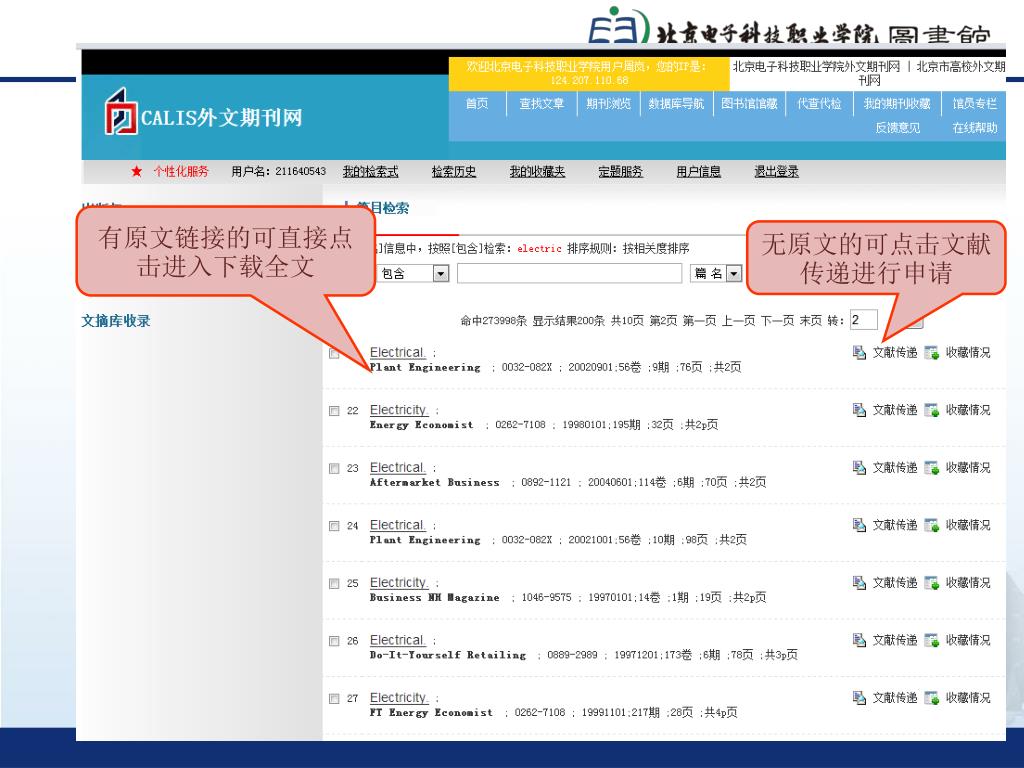
Task: Open 我的检索式 link
Action: pyautogui.click(x=370, y=171)
